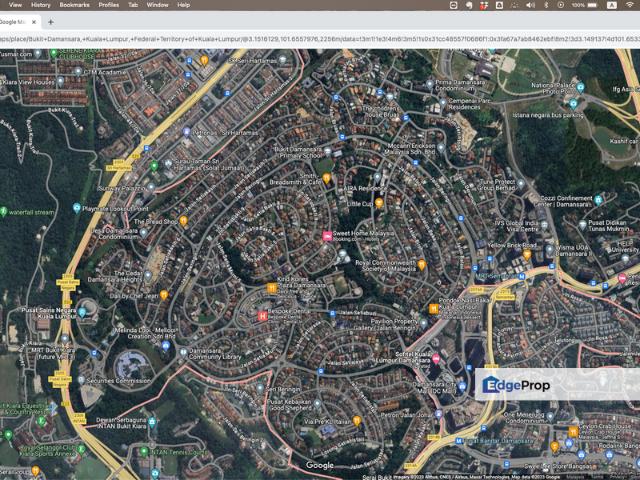Select The Bread Shop food marker
Image resolution: width=640 pixels, height=480 pixels.
pyautogui.click(x=184, y=221)
